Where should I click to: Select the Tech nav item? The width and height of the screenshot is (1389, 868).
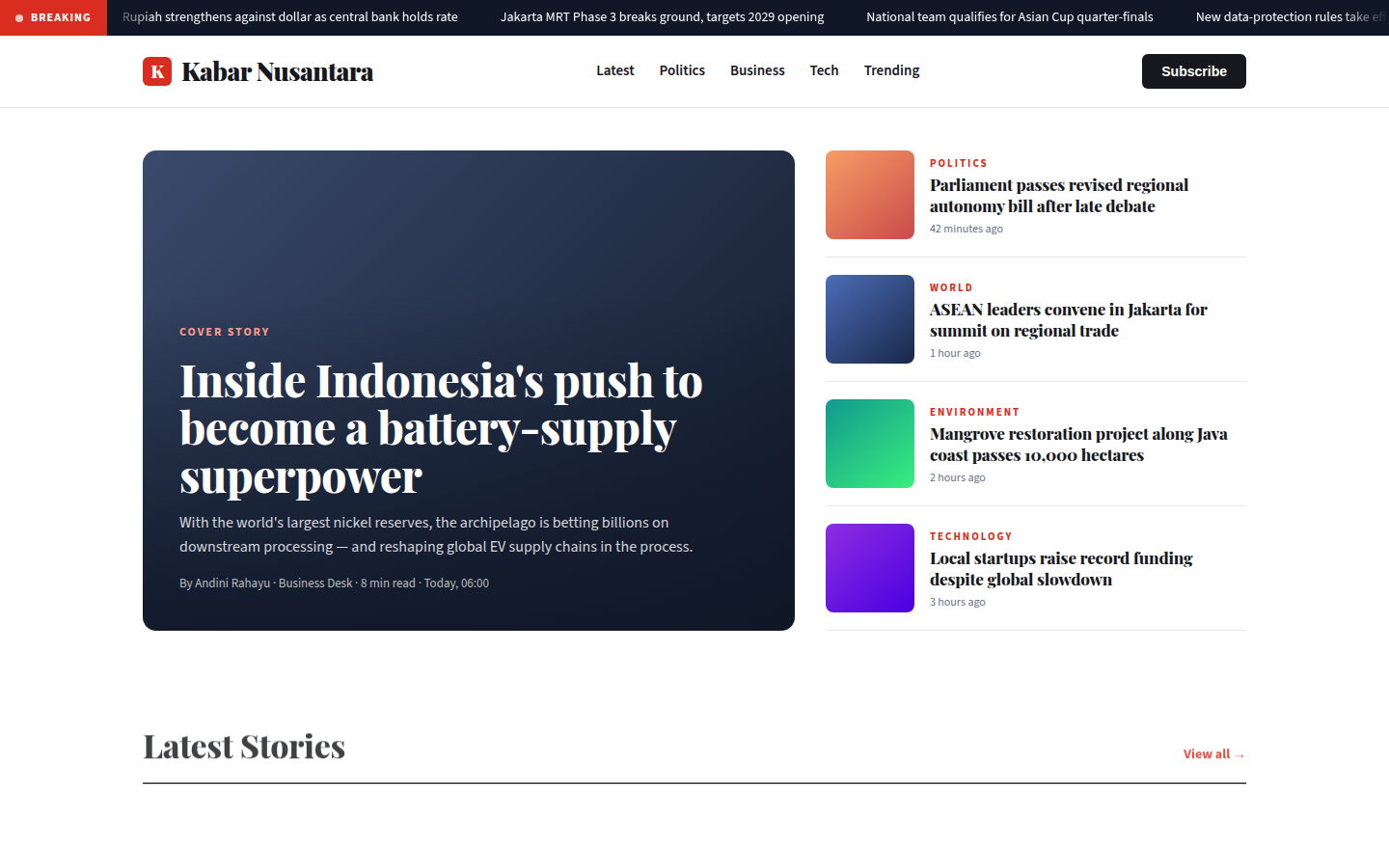(824, 70)
